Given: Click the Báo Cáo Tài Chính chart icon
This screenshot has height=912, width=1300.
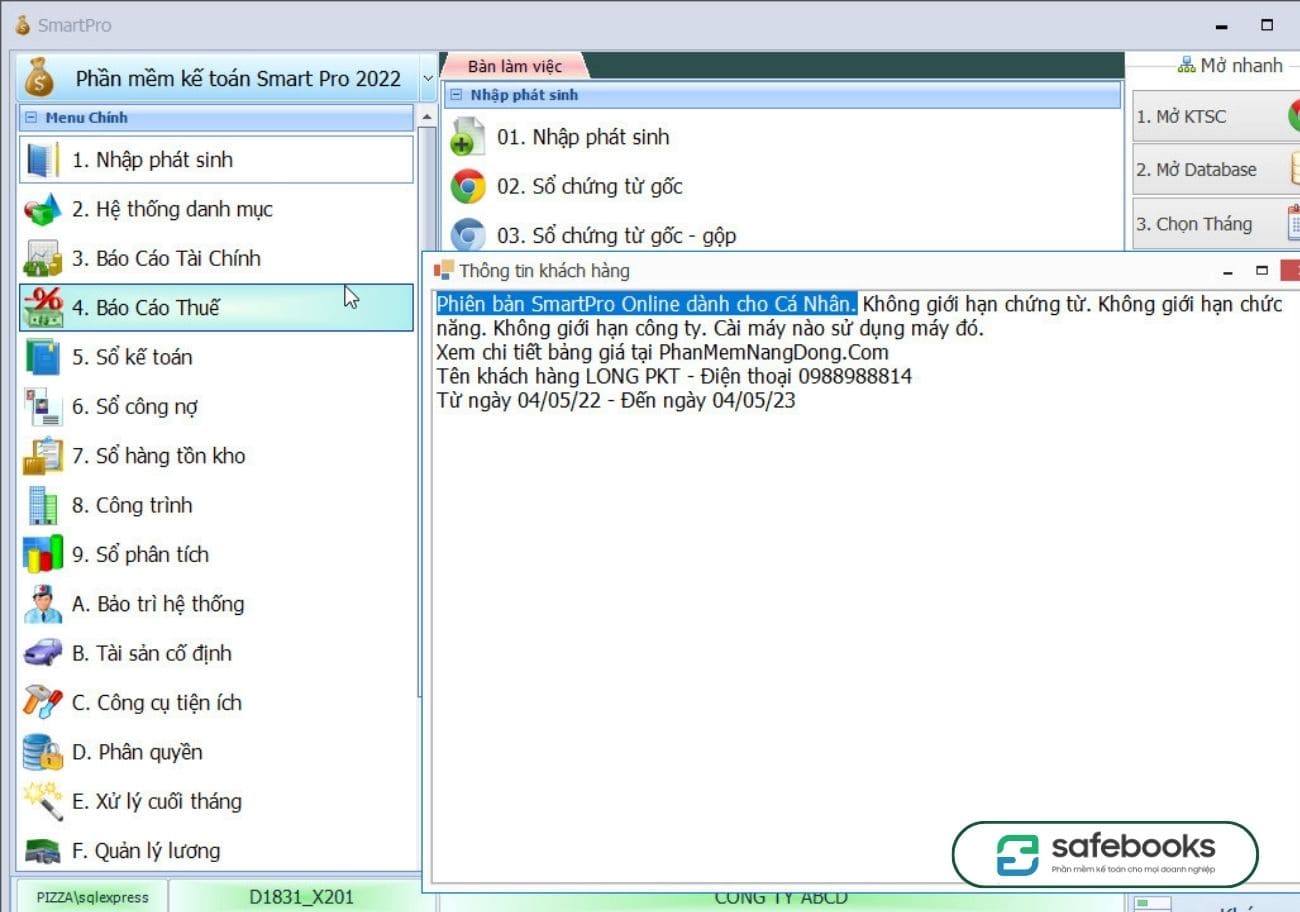Looking at the screenshot, I should 42,258.
